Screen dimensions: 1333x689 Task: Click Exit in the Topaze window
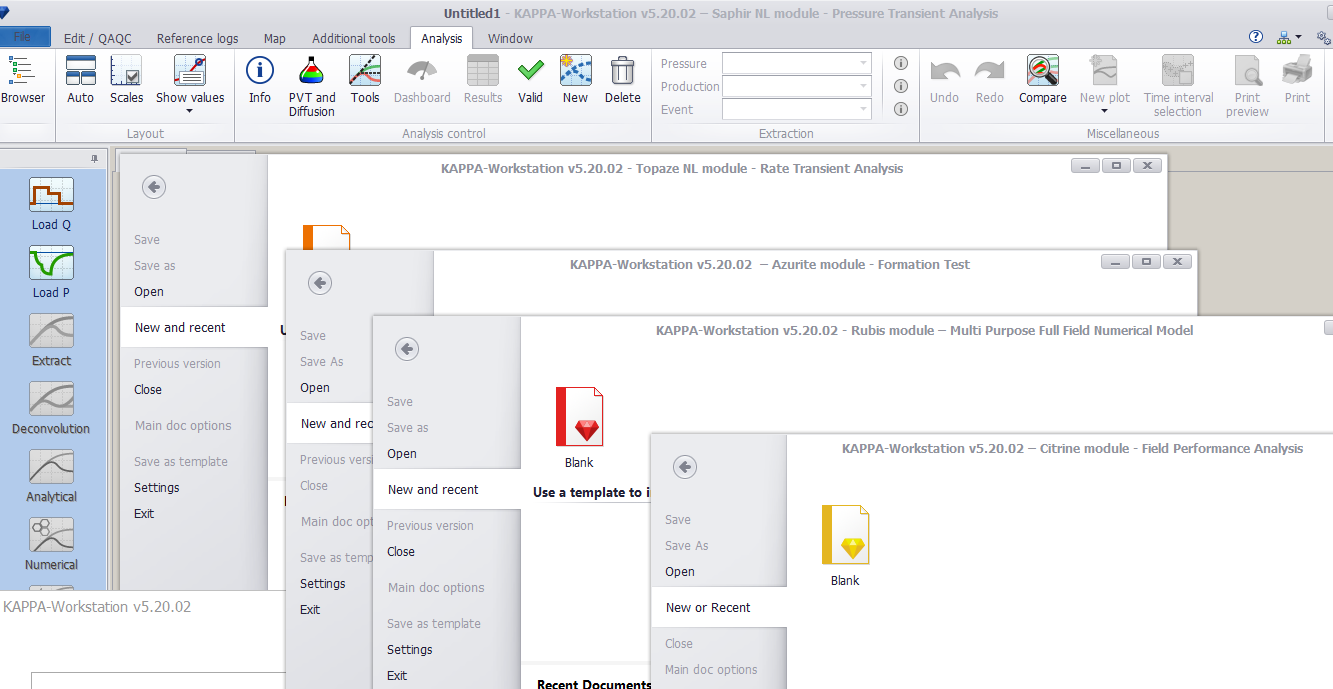[x=144, y=514]
